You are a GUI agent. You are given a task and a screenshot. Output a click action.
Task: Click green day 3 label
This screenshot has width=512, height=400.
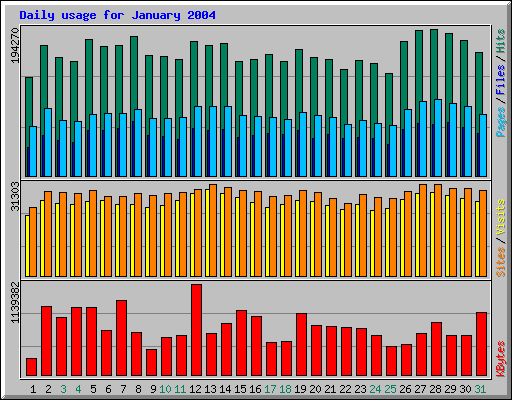click(x=63, y=389)
